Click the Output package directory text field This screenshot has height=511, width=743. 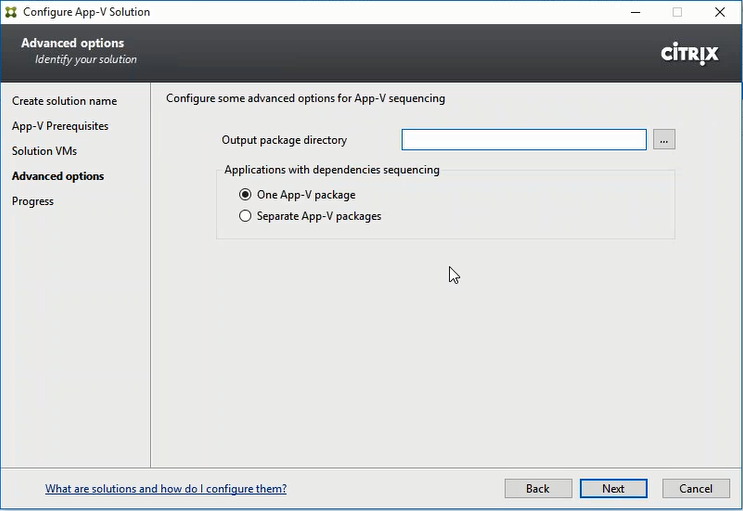[524, 140]
